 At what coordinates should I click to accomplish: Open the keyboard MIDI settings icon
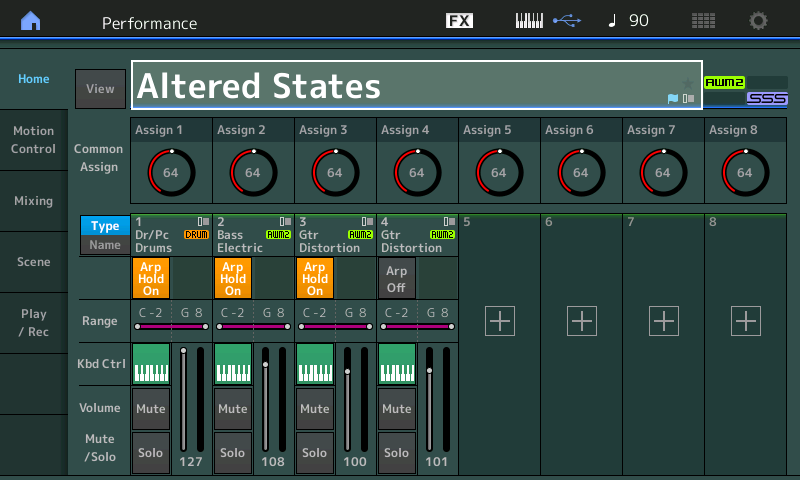pos(529,21)
